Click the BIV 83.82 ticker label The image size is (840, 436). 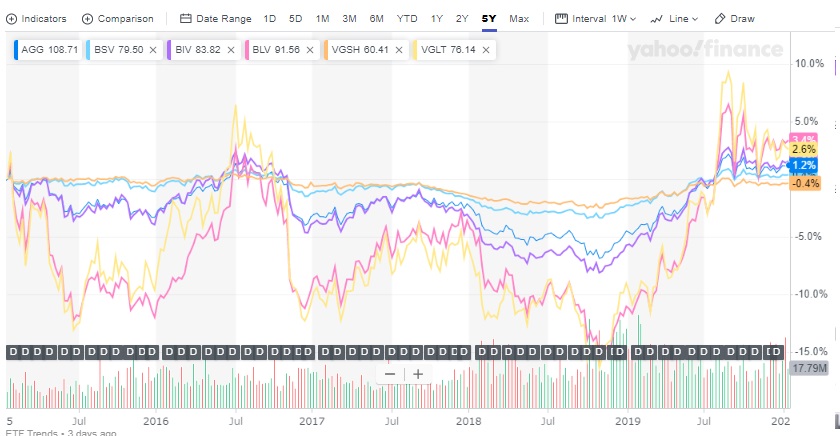tap(198, 50)
